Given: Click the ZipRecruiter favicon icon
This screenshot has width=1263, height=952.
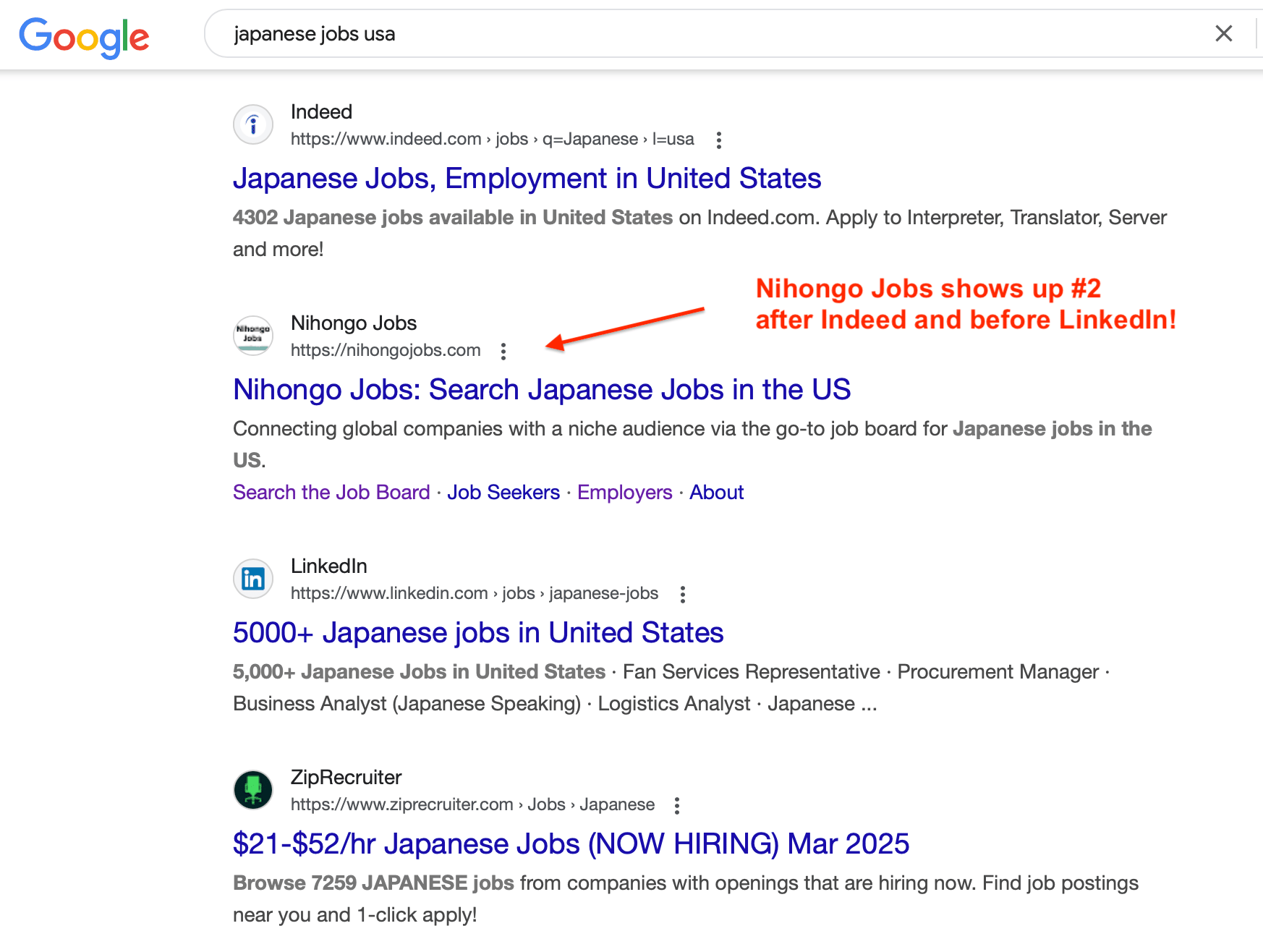Looking at the screenshot, I should pyautogui.click(x=253, y=790).
